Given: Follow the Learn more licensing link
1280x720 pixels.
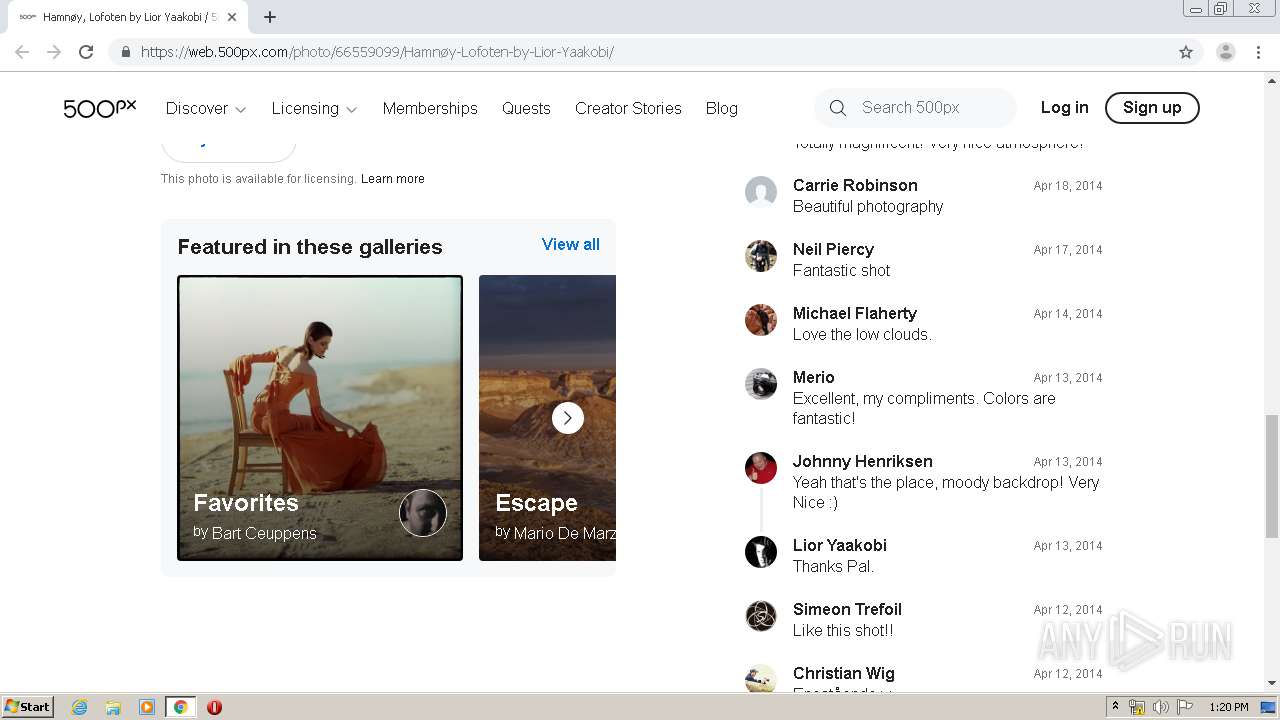Looking at the screenshot, I should tap(393, 179).
